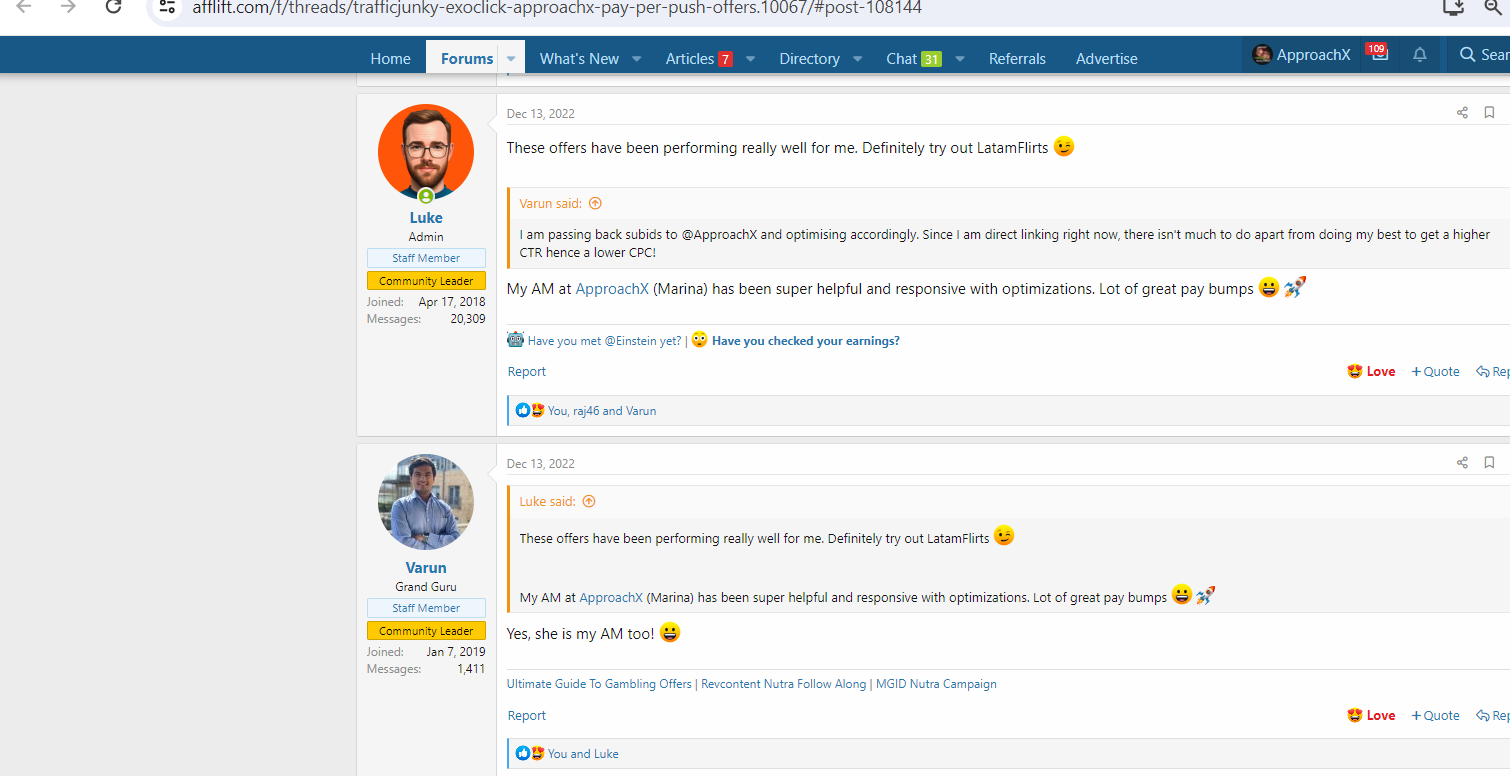Expand the Forums submenu arrow
Viewport: 1510px width, 776px height.
click(x=511, y=58)
